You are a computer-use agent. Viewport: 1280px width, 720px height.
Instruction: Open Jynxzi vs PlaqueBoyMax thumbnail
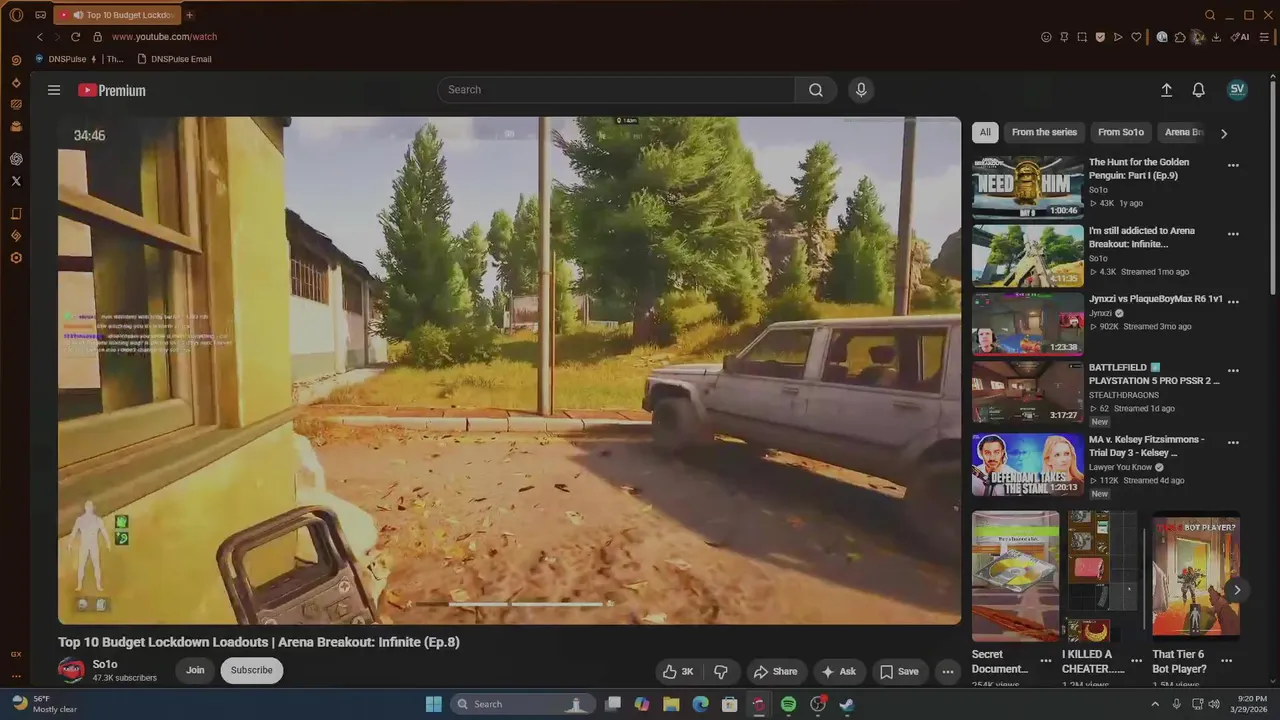[x=1028, y=324]
